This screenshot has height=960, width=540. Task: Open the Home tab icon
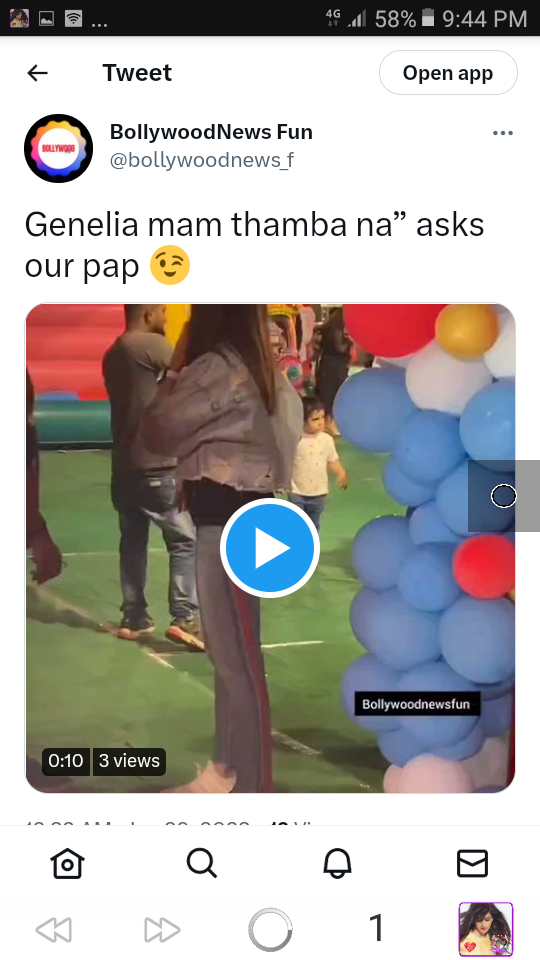pos(67,864)
